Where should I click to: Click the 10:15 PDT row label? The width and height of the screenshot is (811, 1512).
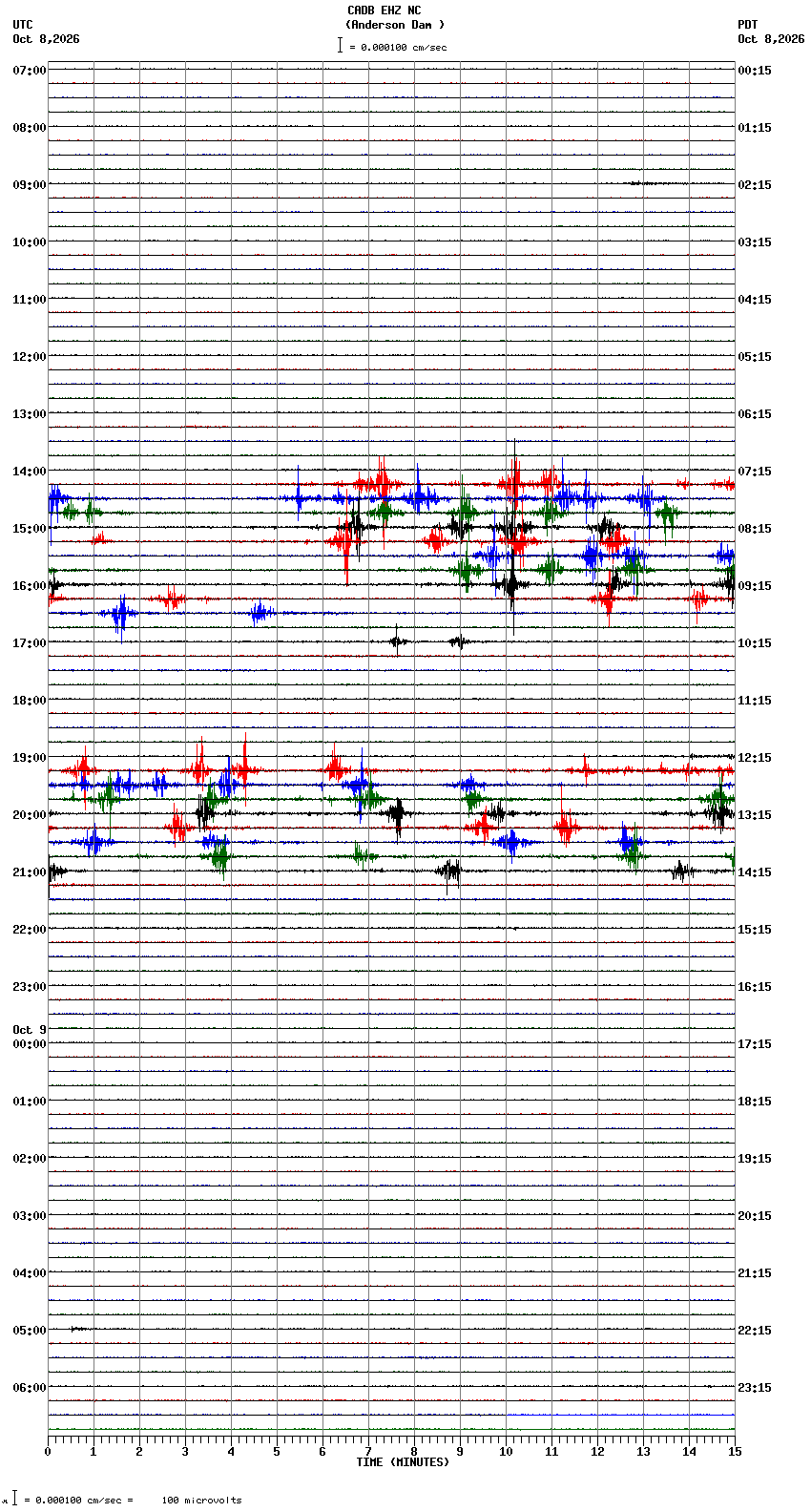click(755, 643)
